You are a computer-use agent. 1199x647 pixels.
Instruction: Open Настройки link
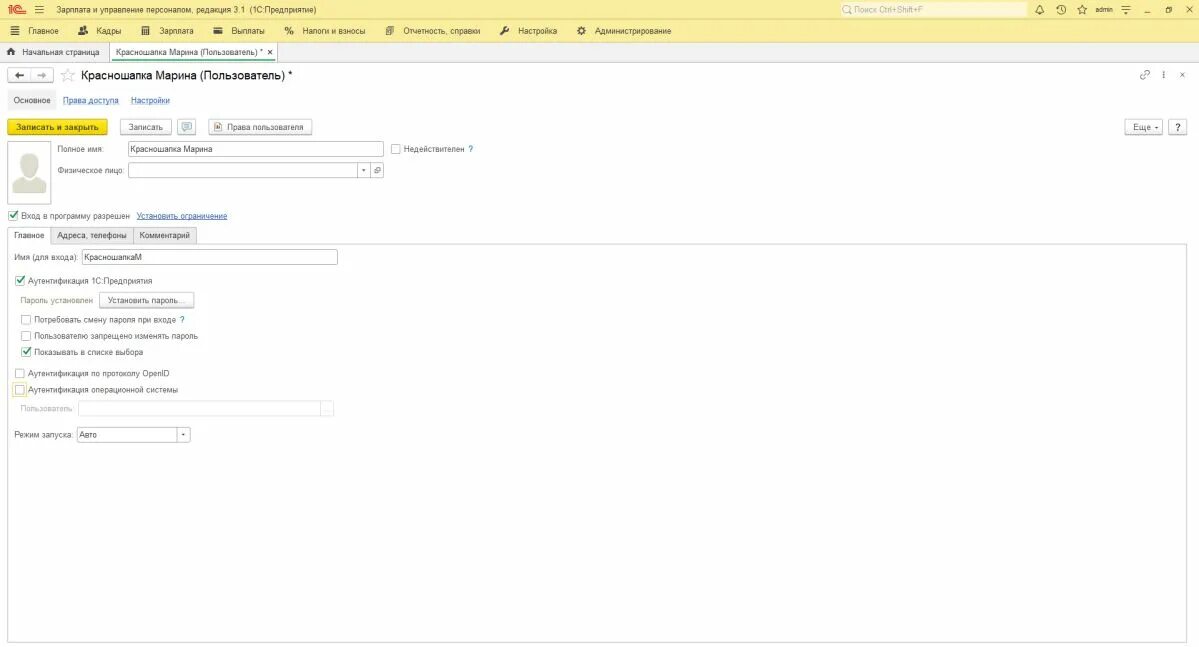point(150,100)
